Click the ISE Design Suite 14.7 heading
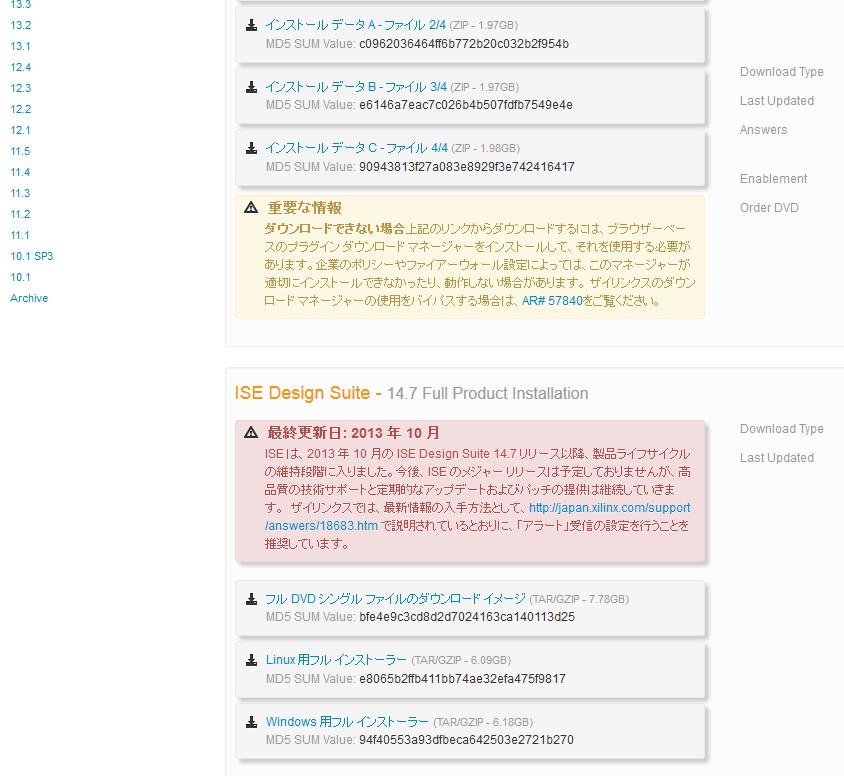844x776 pixels. pyautogui.click(x=411, y=393)
